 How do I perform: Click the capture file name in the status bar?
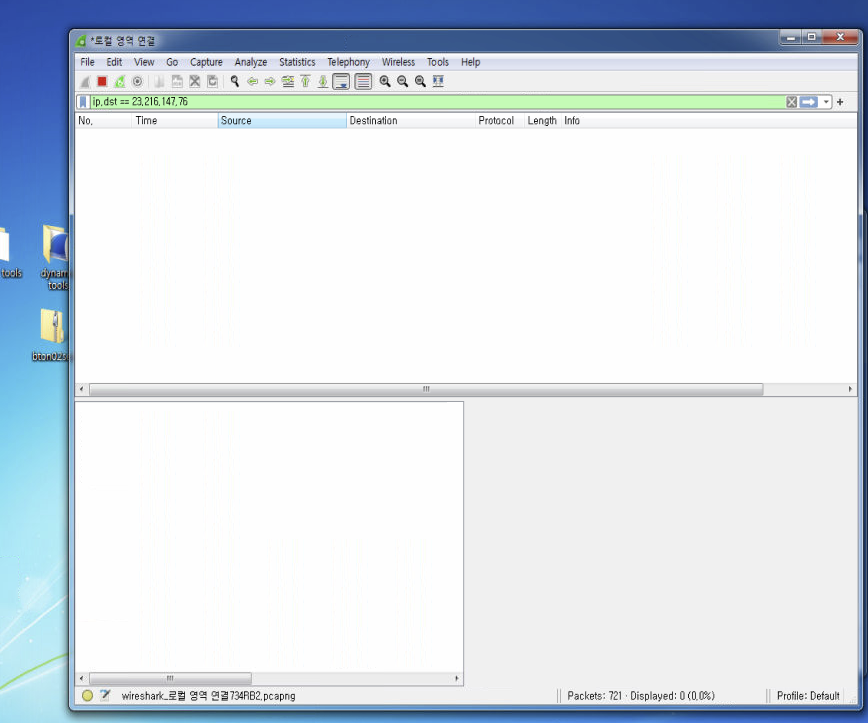[208, 696]
